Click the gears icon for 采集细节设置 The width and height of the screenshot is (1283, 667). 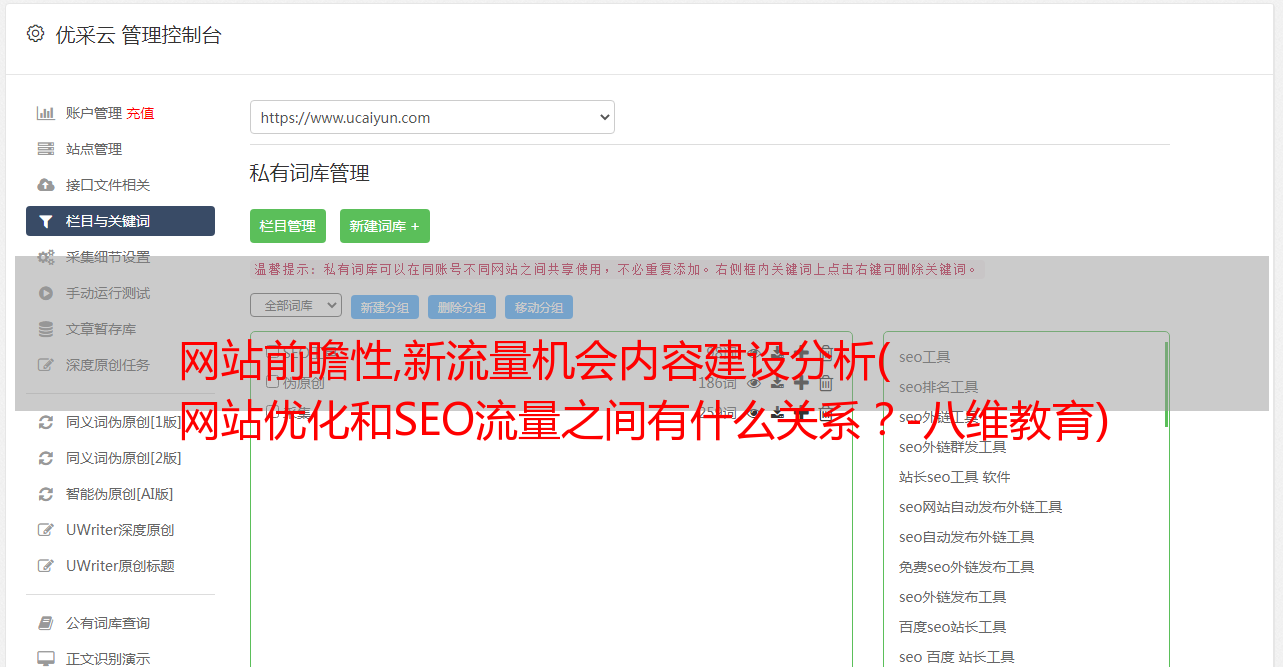(x=46, y=257)
